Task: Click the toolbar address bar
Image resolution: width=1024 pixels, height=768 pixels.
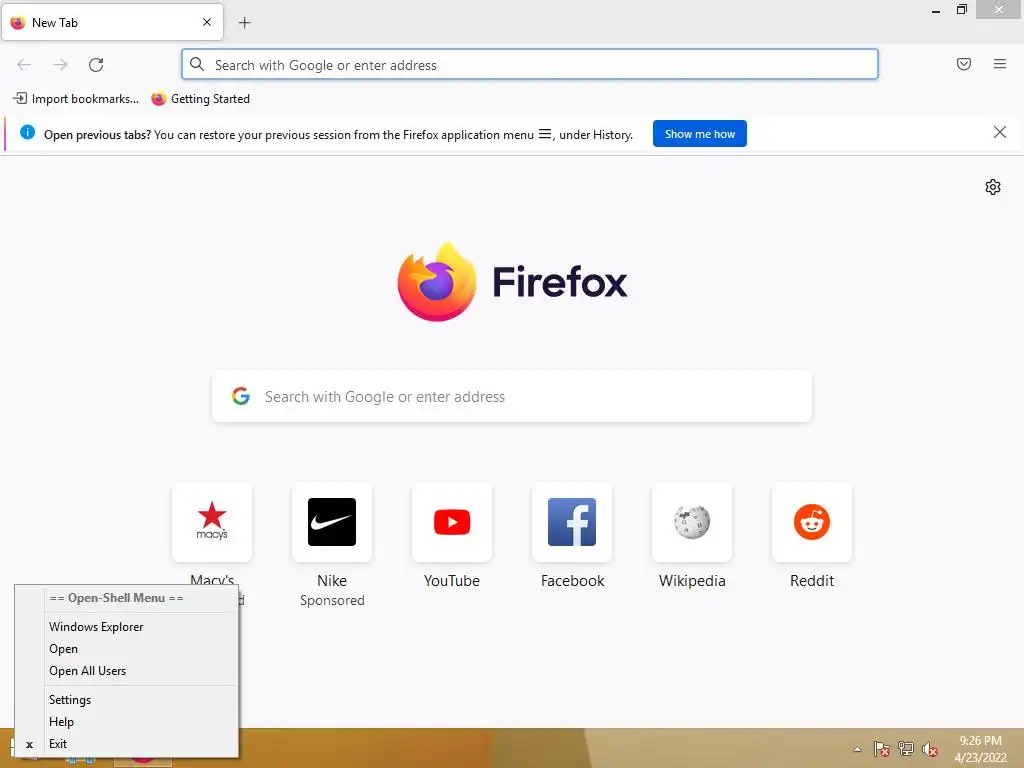Action: pyautogui.click(x=530, y=65)
